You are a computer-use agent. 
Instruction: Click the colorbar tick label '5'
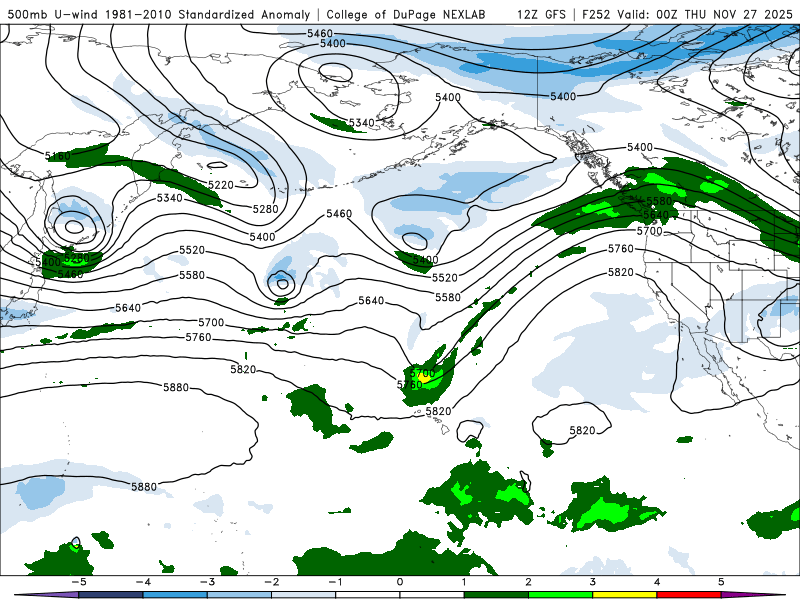(x=721, y=582)
